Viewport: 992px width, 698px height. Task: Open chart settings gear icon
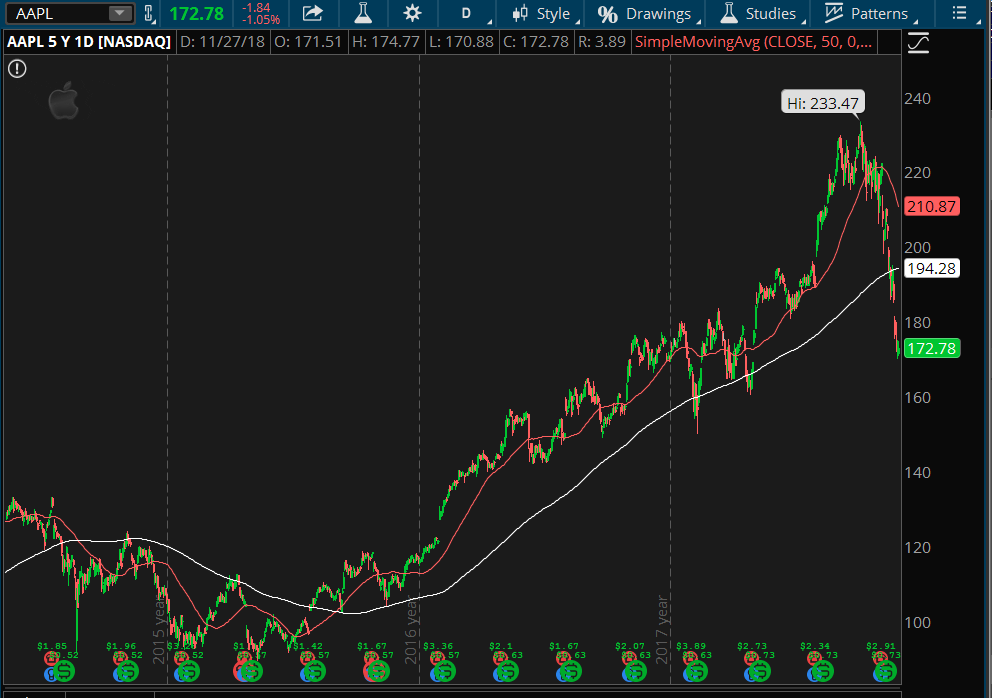(x=412, y=13)
